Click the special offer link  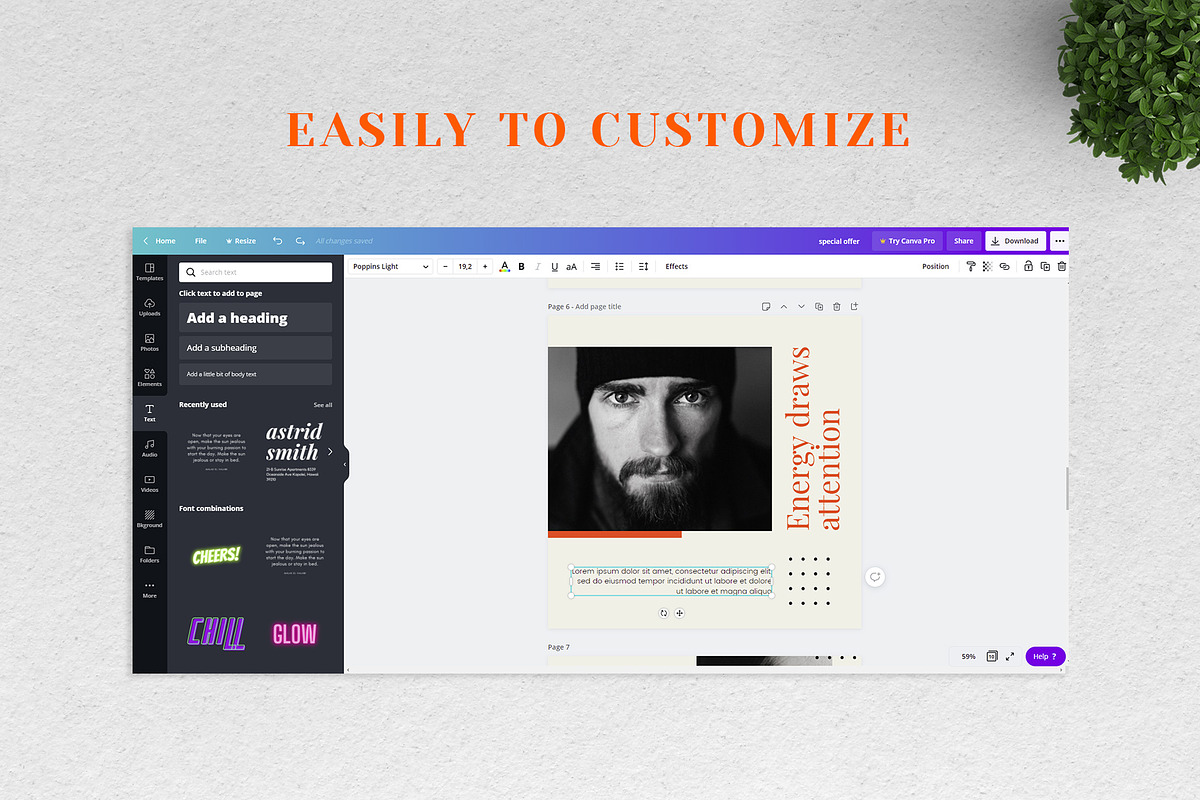[839, 241]
